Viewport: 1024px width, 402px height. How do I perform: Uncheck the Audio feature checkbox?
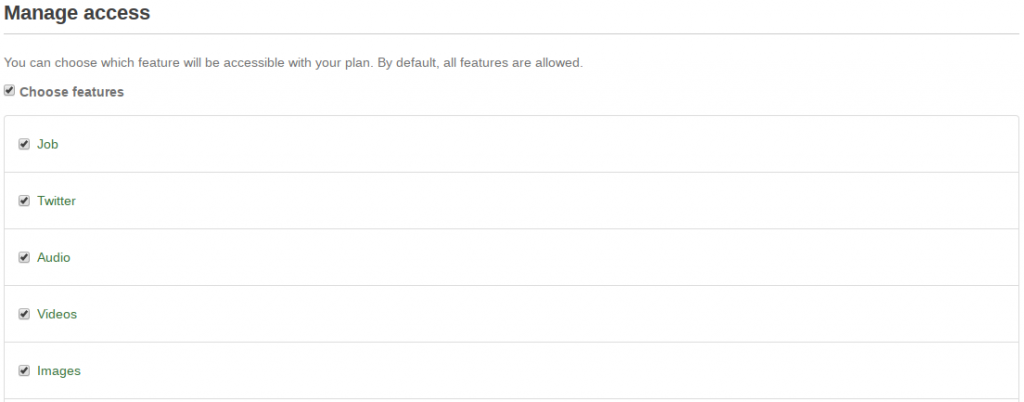pyautogui.click(x=24, y=257)
